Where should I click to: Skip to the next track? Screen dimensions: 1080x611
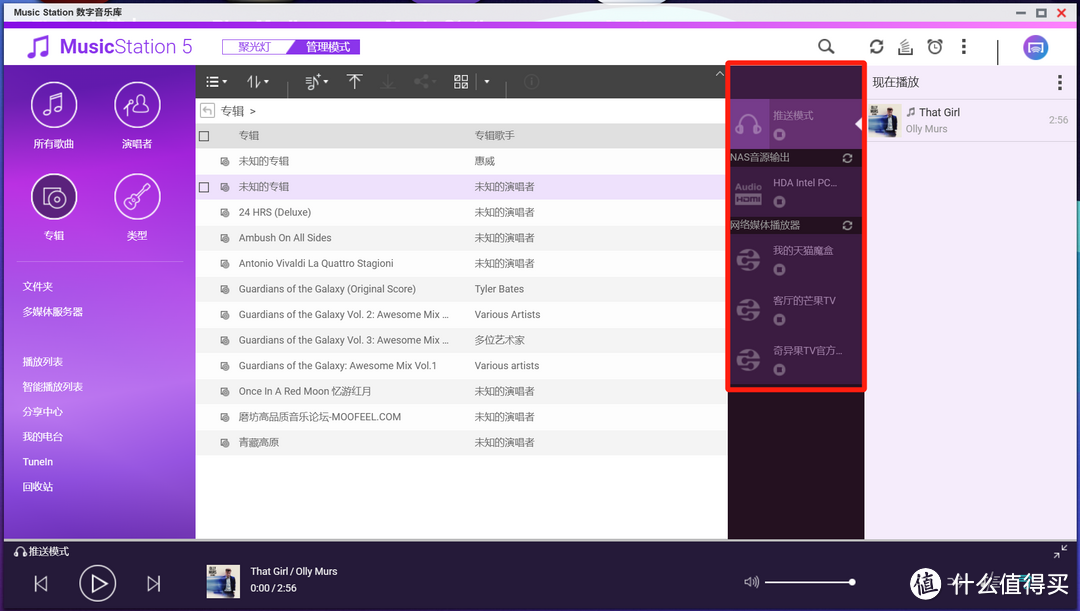point(154,583)
